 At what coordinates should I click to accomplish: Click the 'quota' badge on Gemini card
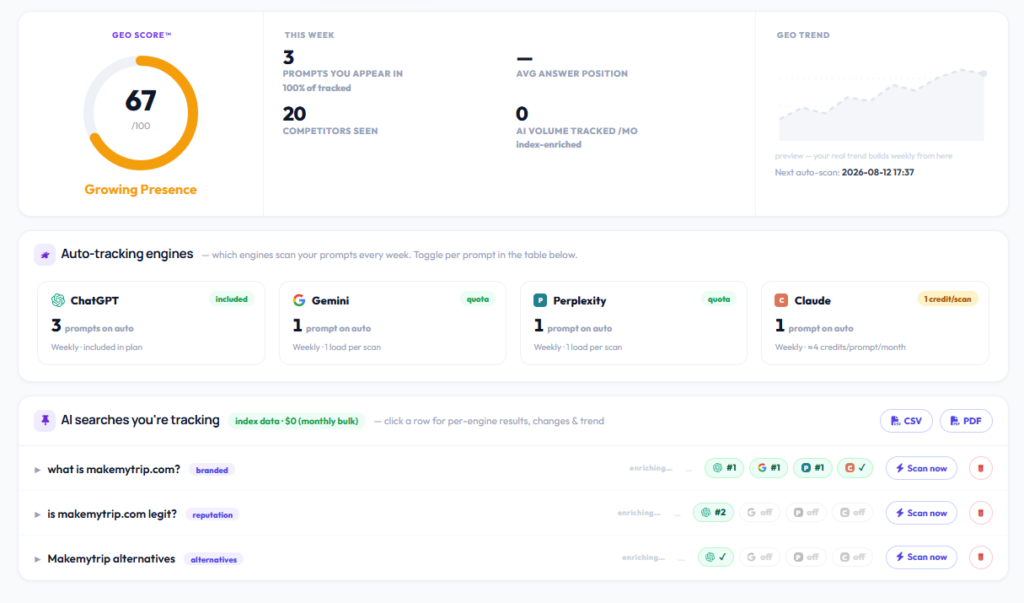pos(477,299)
